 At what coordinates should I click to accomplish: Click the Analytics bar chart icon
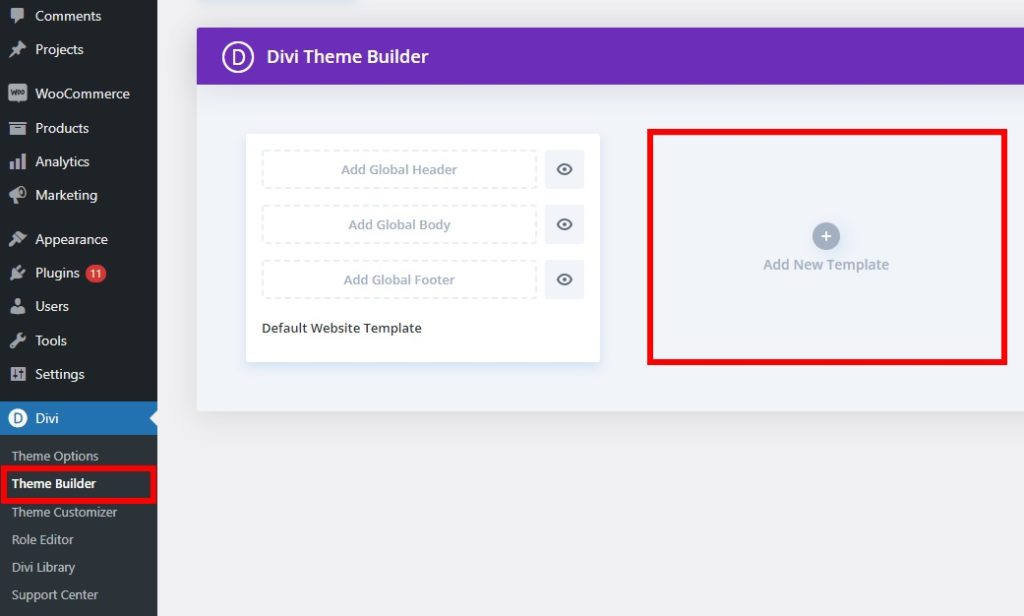click(18, 161)
